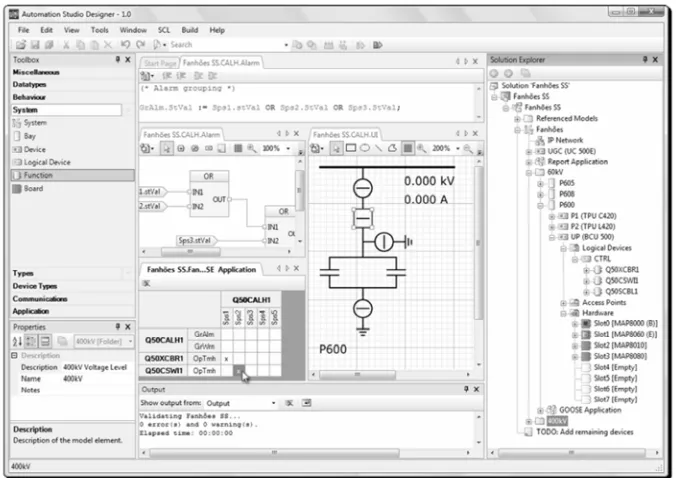The image size is (676, 478).
Task: Open the Build menu
Action: click(190, 30)
